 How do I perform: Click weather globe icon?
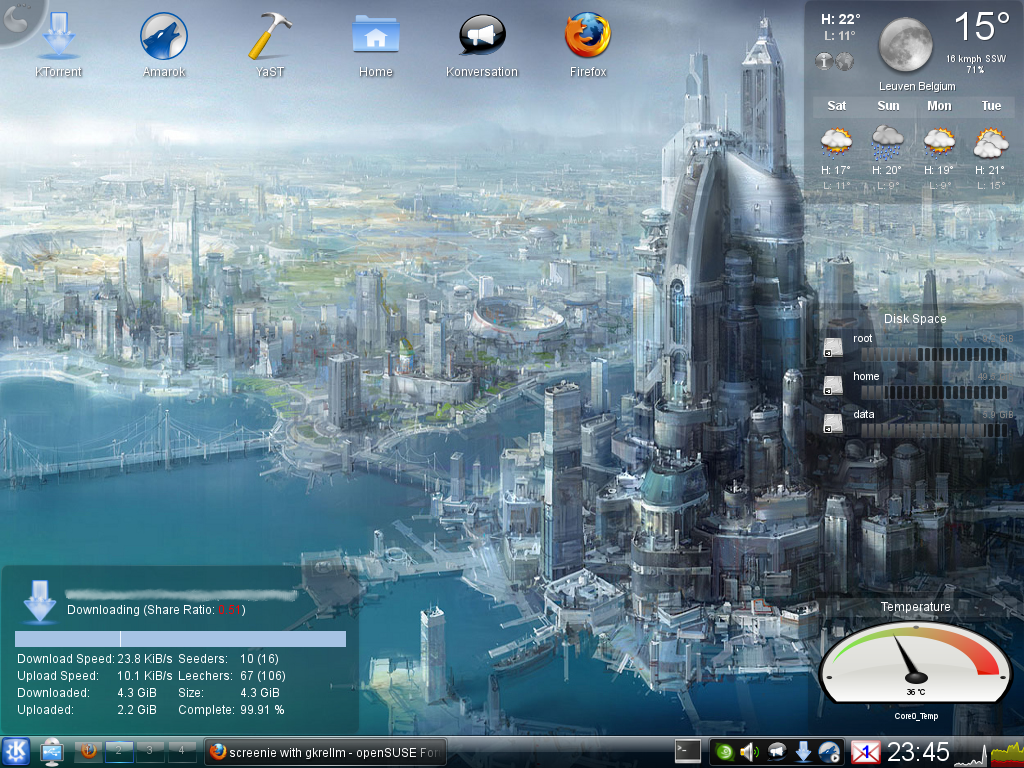click(844, 61)
